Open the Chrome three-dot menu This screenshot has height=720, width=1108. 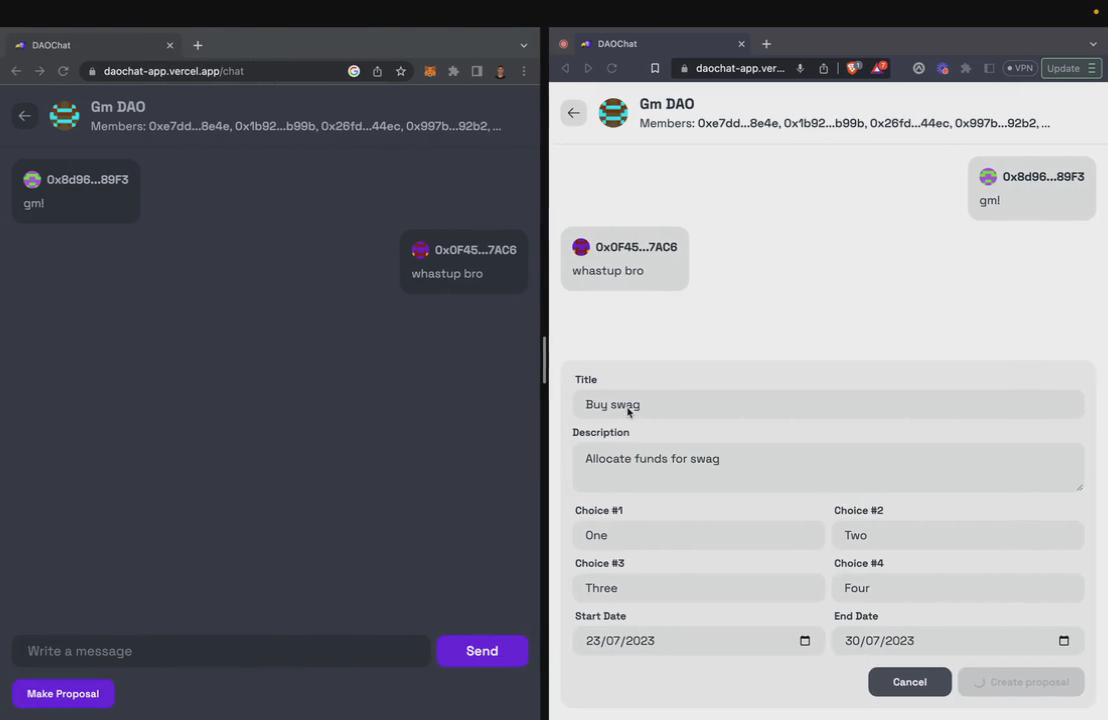coord(523,71)
